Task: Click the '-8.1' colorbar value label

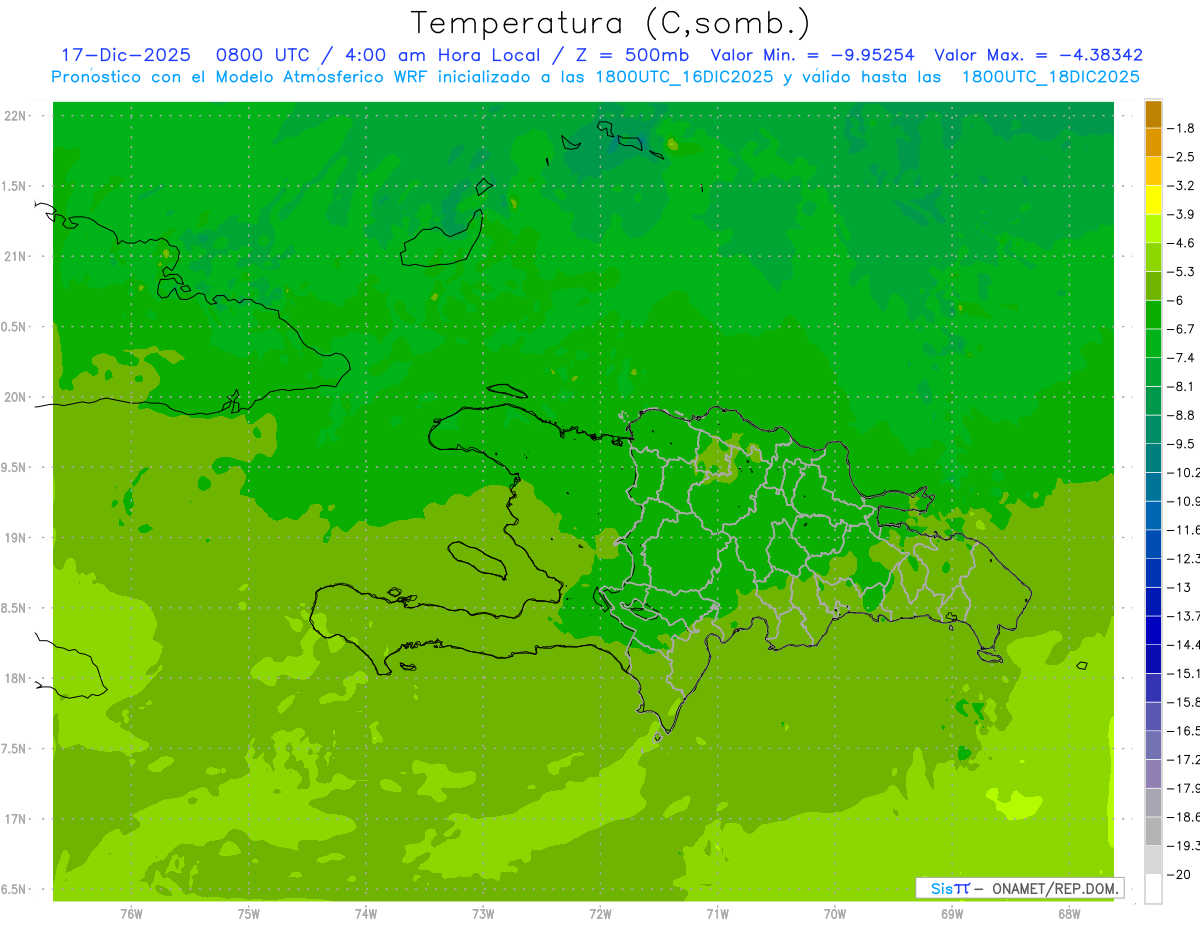Action: [x=1182, y=386]
